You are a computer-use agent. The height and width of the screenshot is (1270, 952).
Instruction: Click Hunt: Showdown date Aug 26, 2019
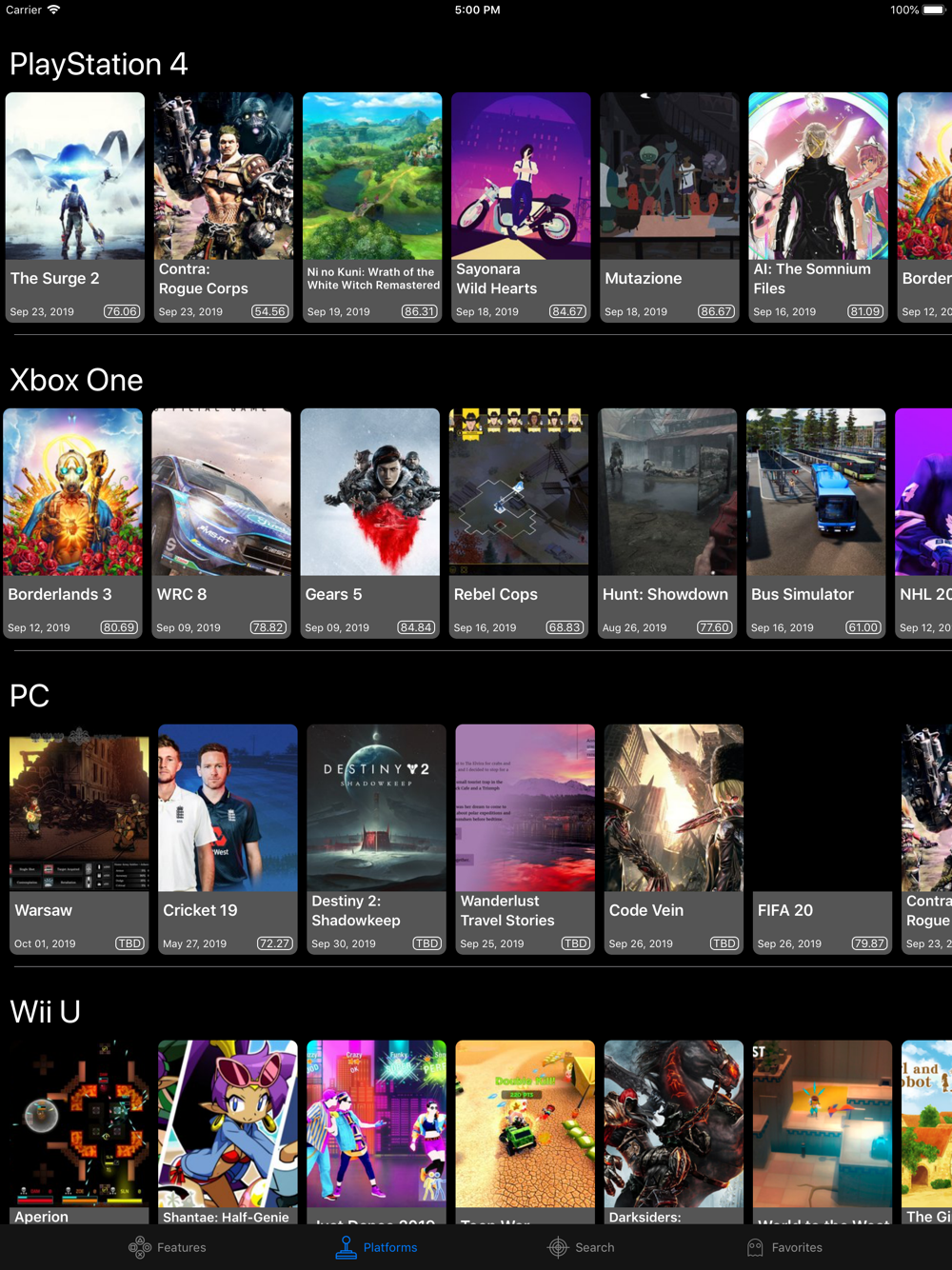634,627
